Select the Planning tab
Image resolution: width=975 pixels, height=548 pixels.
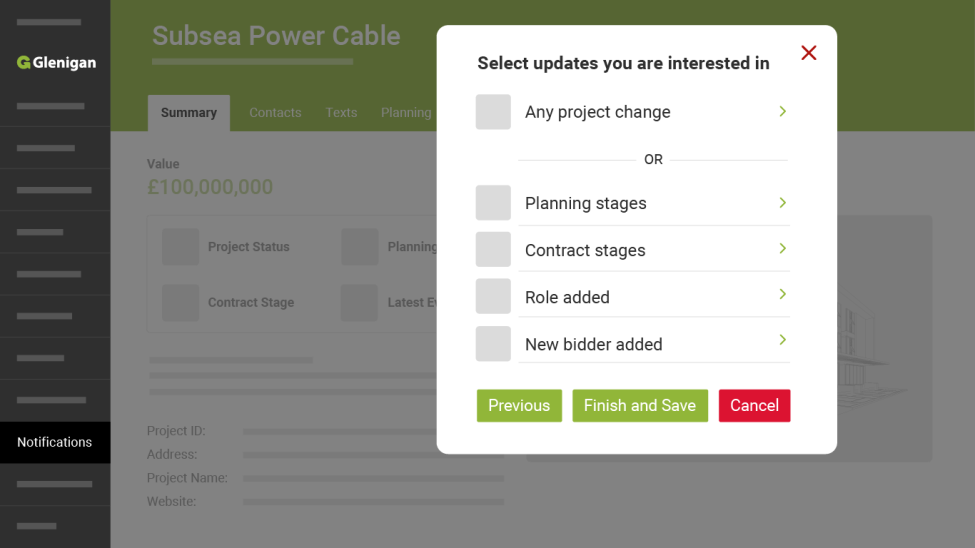pos(406,113)
